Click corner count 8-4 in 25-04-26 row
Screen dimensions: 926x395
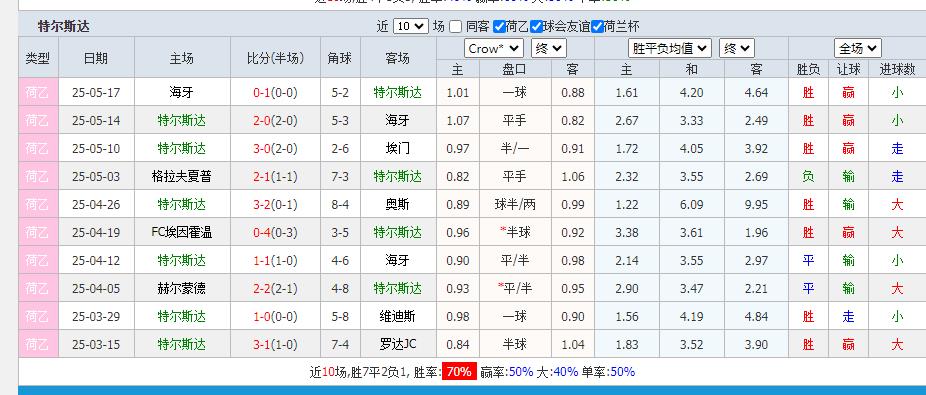(340, 204)
